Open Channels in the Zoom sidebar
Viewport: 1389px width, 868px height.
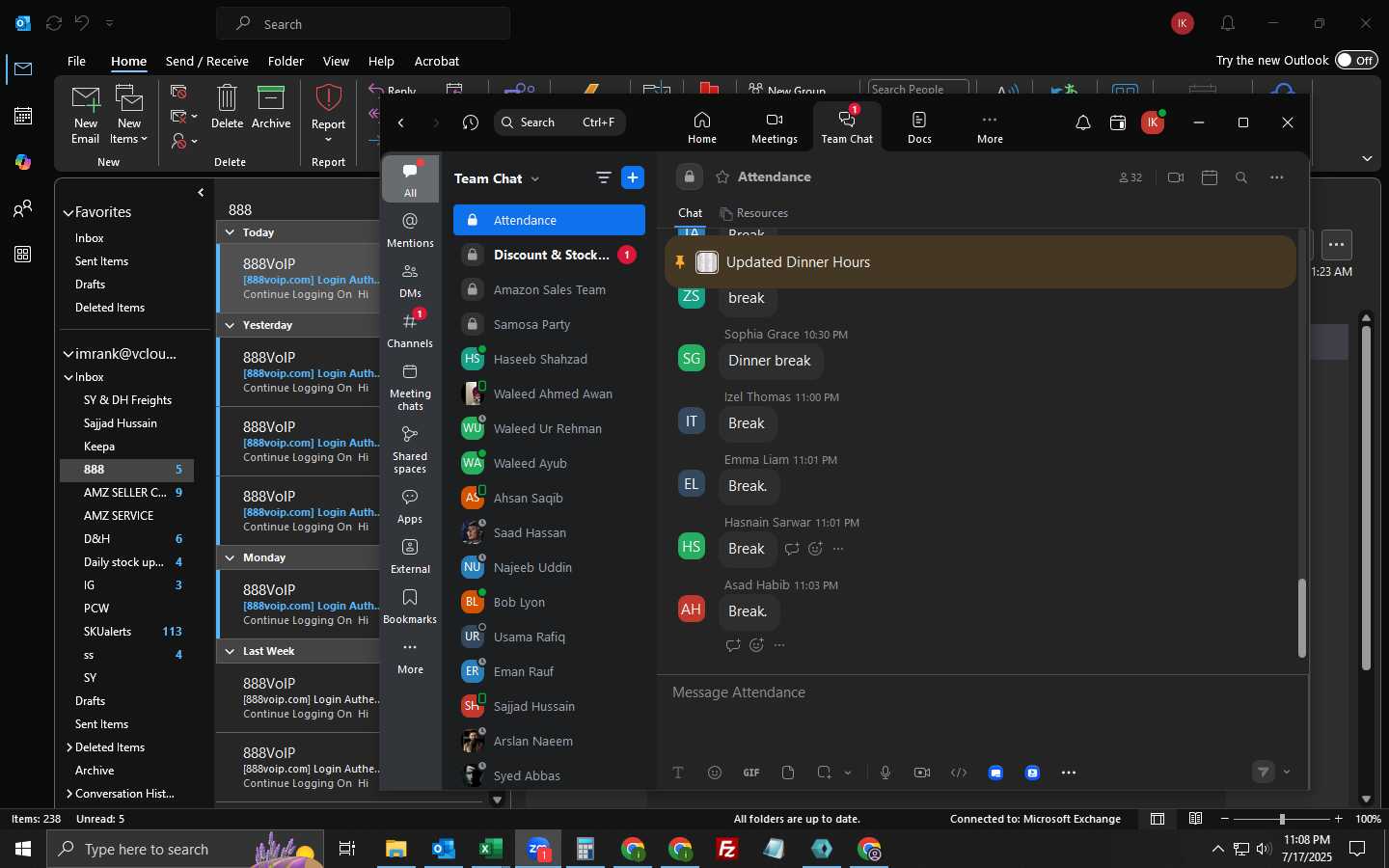click(x=410, y=331)
